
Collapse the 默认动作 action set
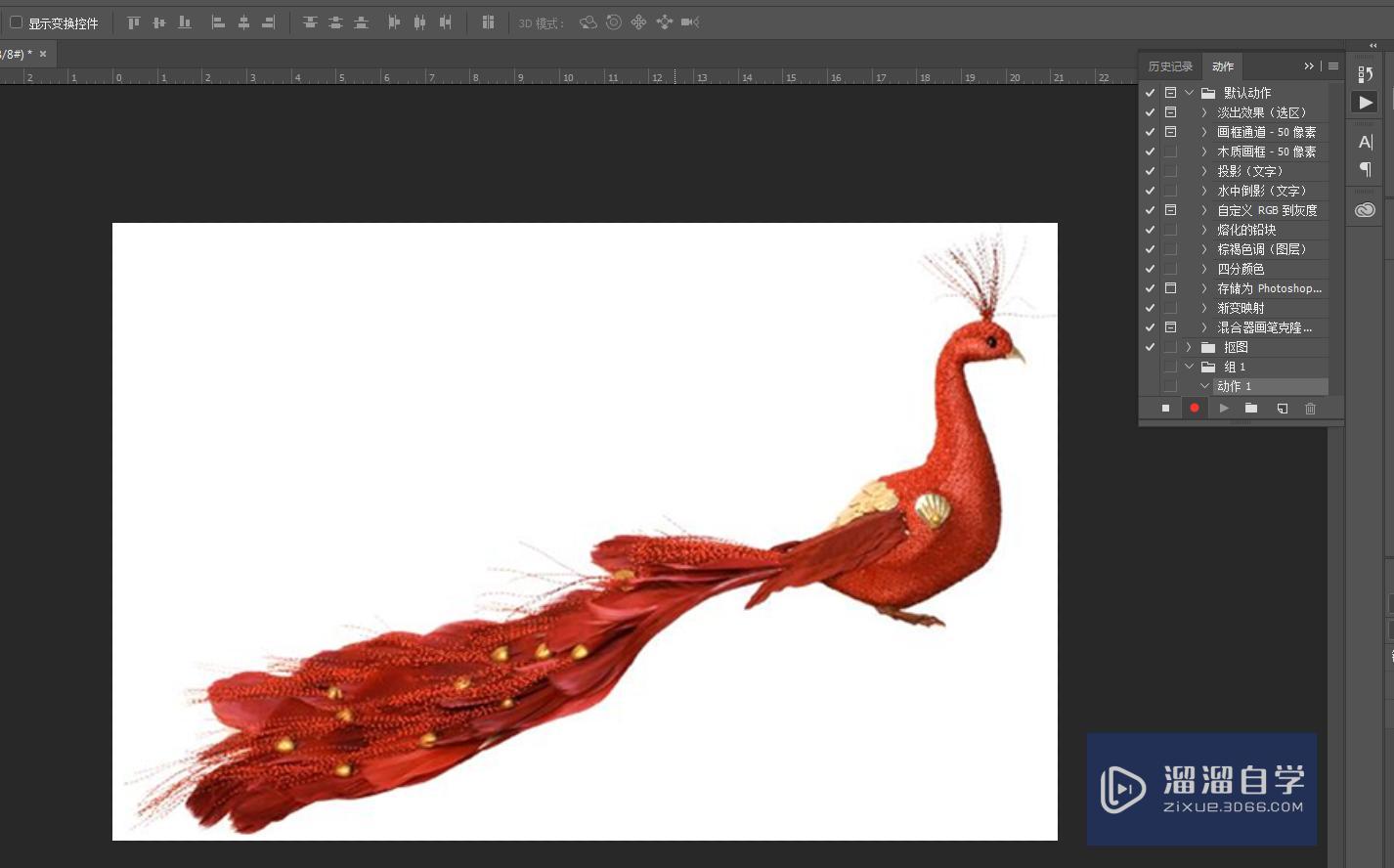click(x=1190, y=93)
